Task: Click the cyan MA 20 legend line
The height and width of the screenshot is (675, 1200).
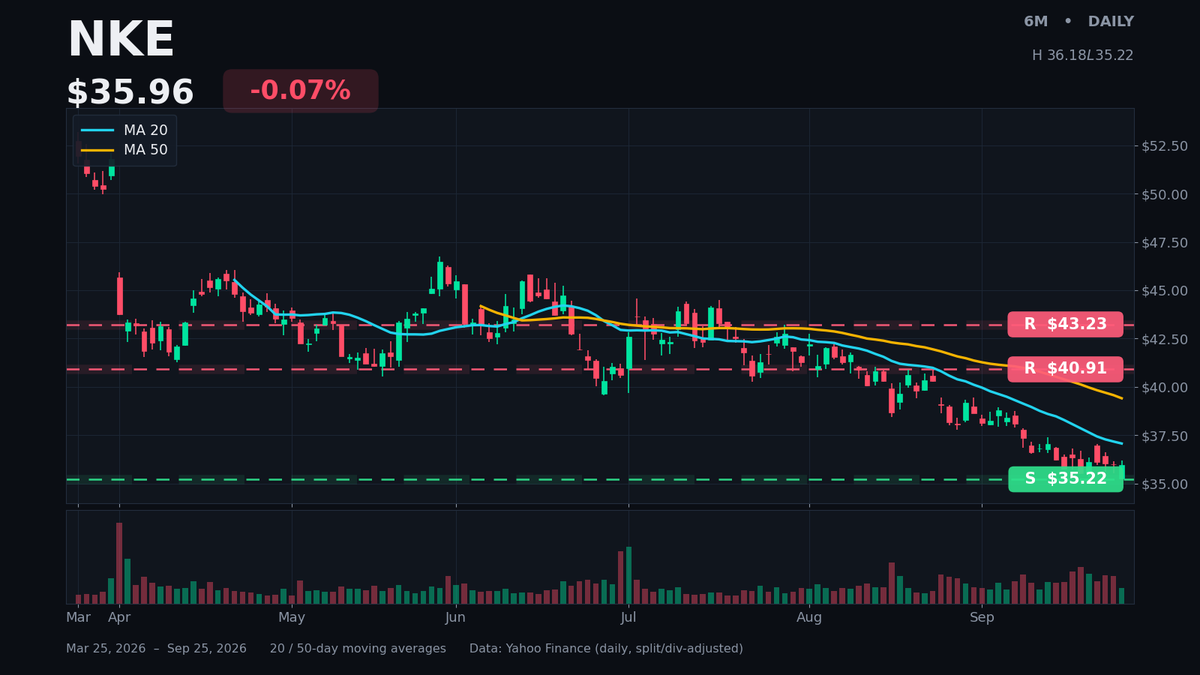Action: point(97,130)
